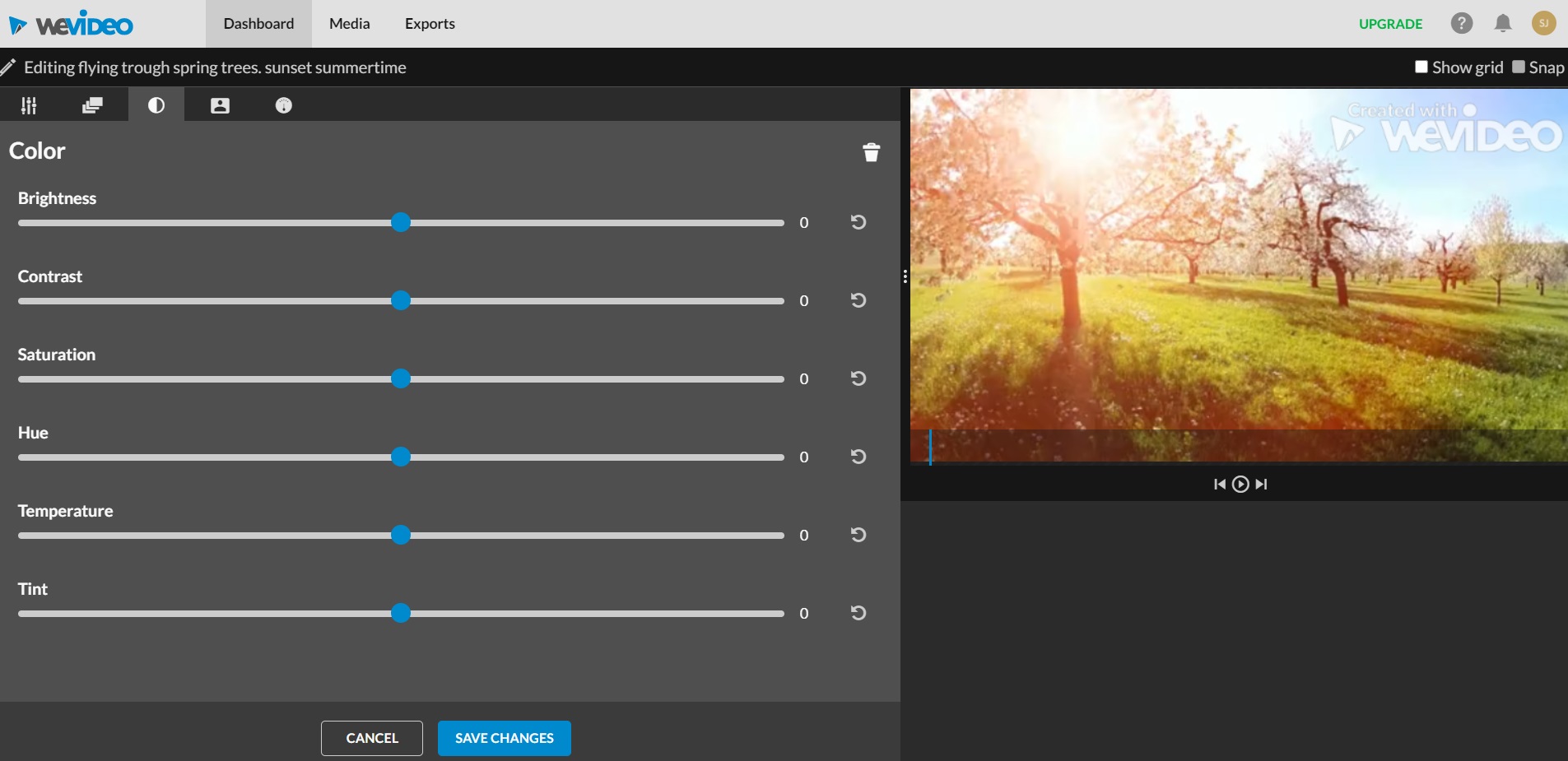The height and width of the screenshot is (761, 1568).
Task: Delete color settings with trash icon
Action: [872, 152]
